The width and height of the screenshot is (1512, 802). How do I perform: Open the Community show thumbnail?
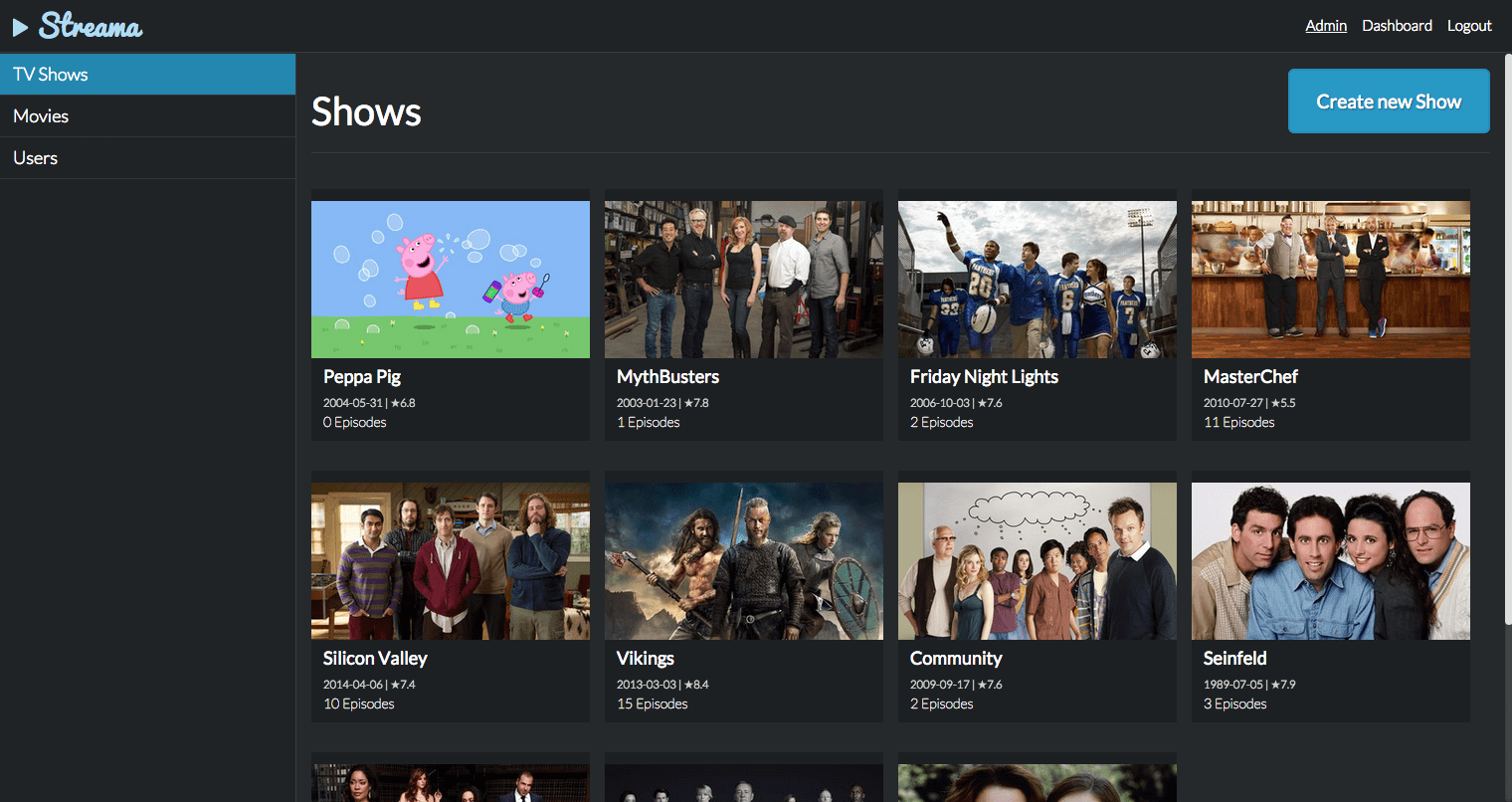tap(1038, 561)
